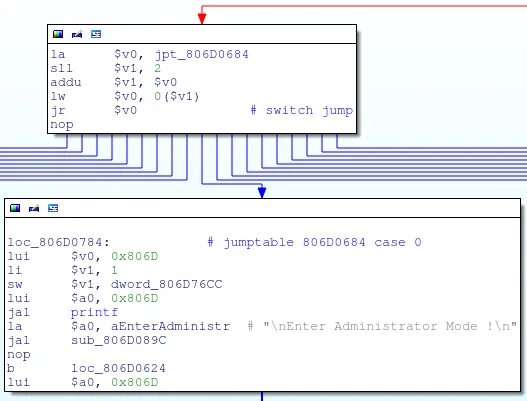Click the aEnterAdministr string reference
This screenshot has height=401, width=527.
click(170, 326)
